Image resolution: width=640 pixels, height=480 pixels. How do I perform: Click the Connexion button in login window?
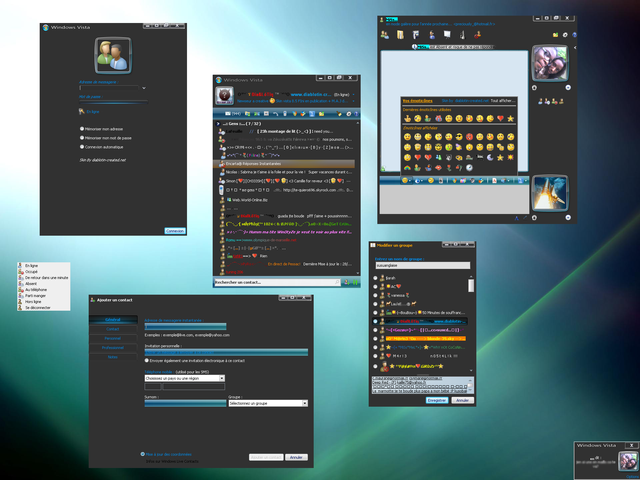click(175, 231)
